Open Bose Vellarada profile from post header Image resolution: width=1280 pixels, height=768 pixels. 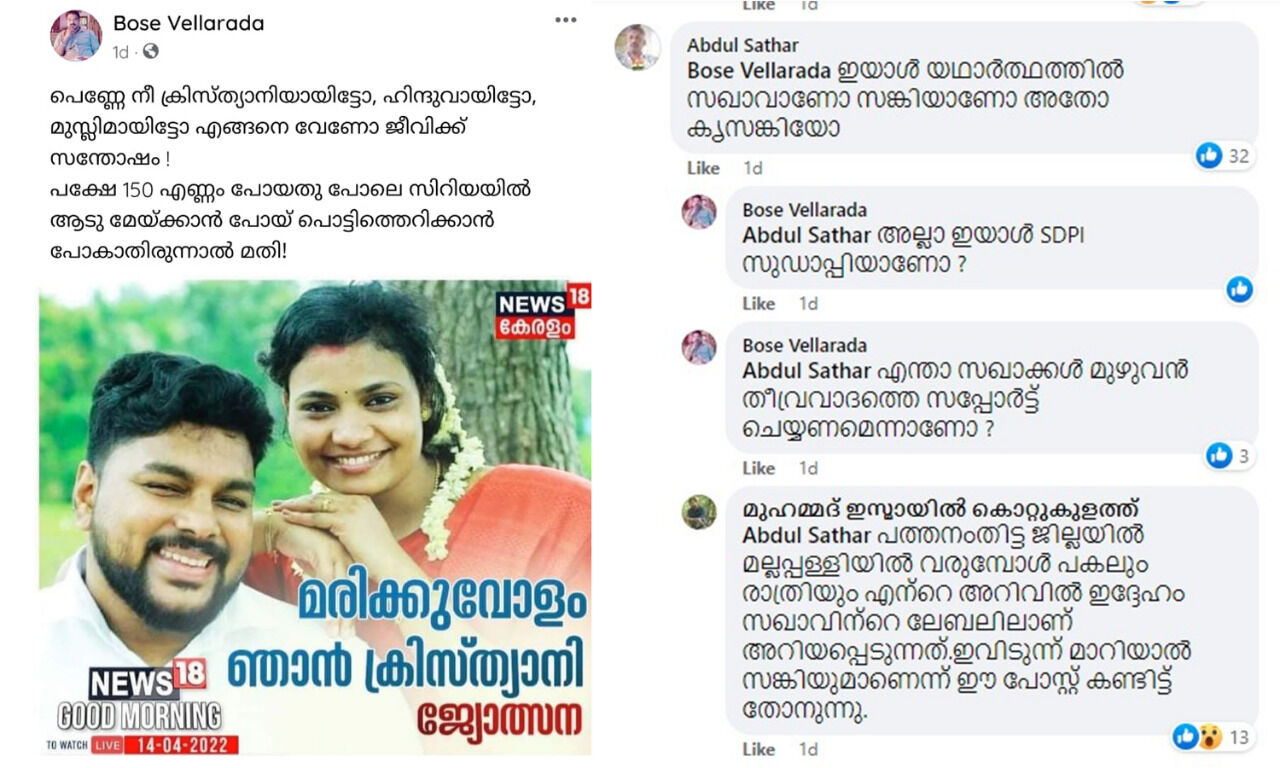[189, 23]
